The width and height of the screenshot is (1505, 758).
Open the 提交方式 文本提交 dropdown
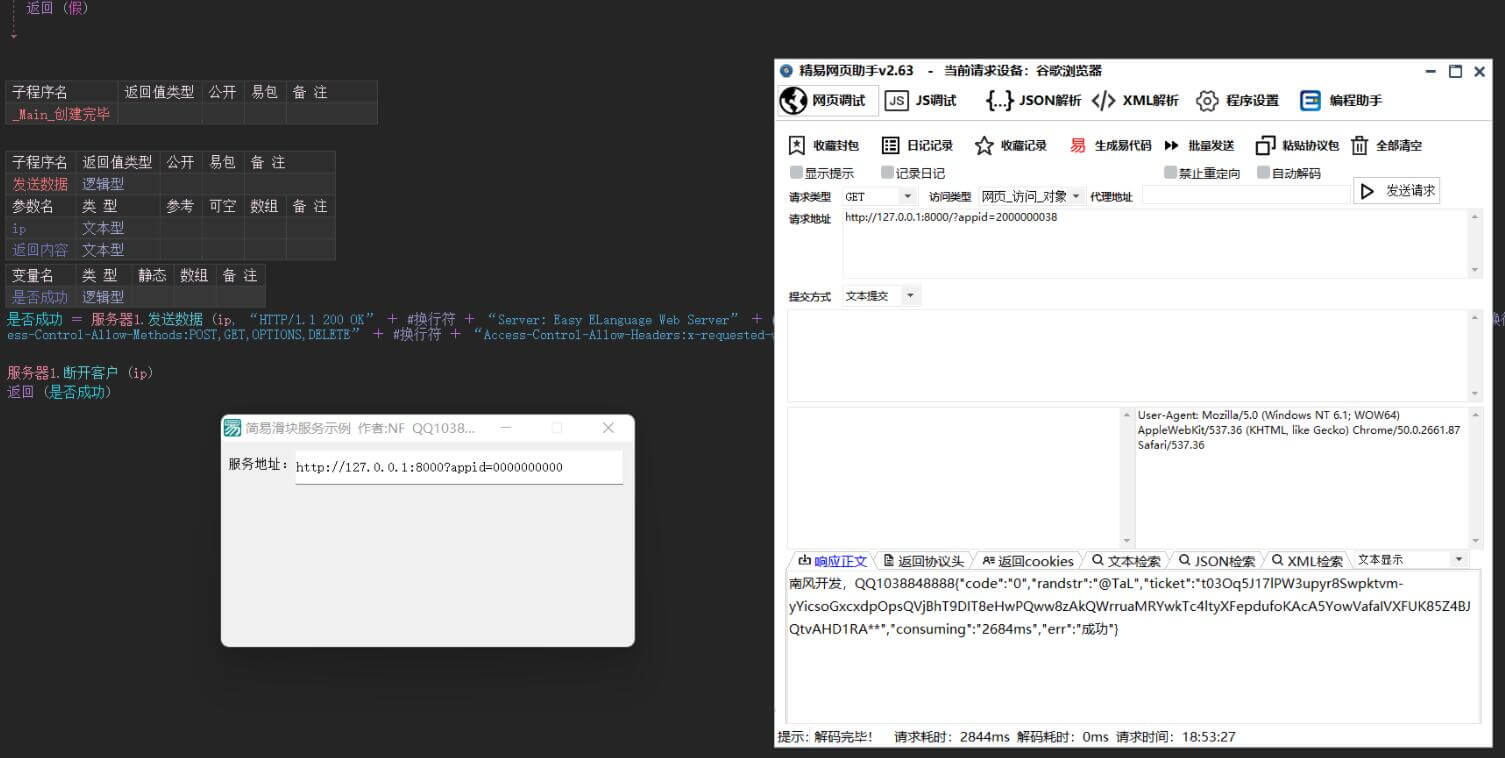(x=881, y=296)
